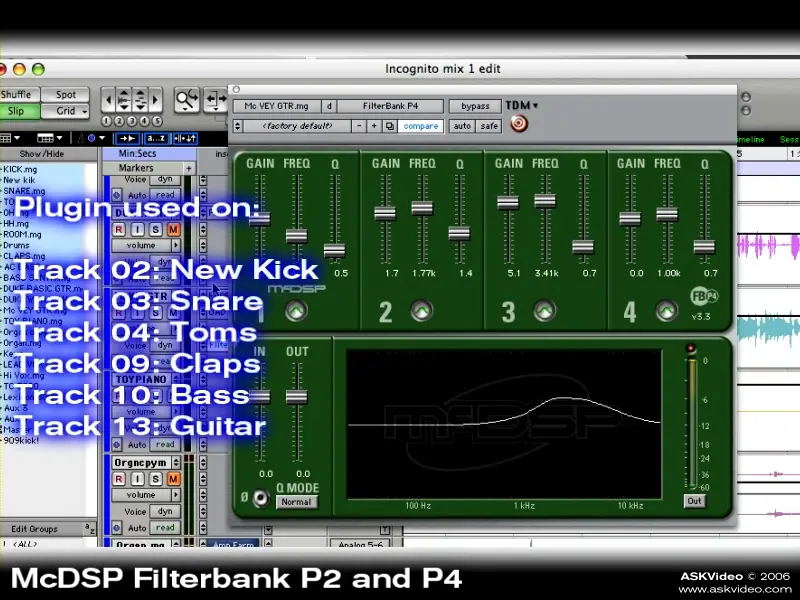The height and width of the screenshot is (600, 800).
Task: Open Orgncpym automation read mode selector
Action: pyautogui.click(x=165, y=528)
